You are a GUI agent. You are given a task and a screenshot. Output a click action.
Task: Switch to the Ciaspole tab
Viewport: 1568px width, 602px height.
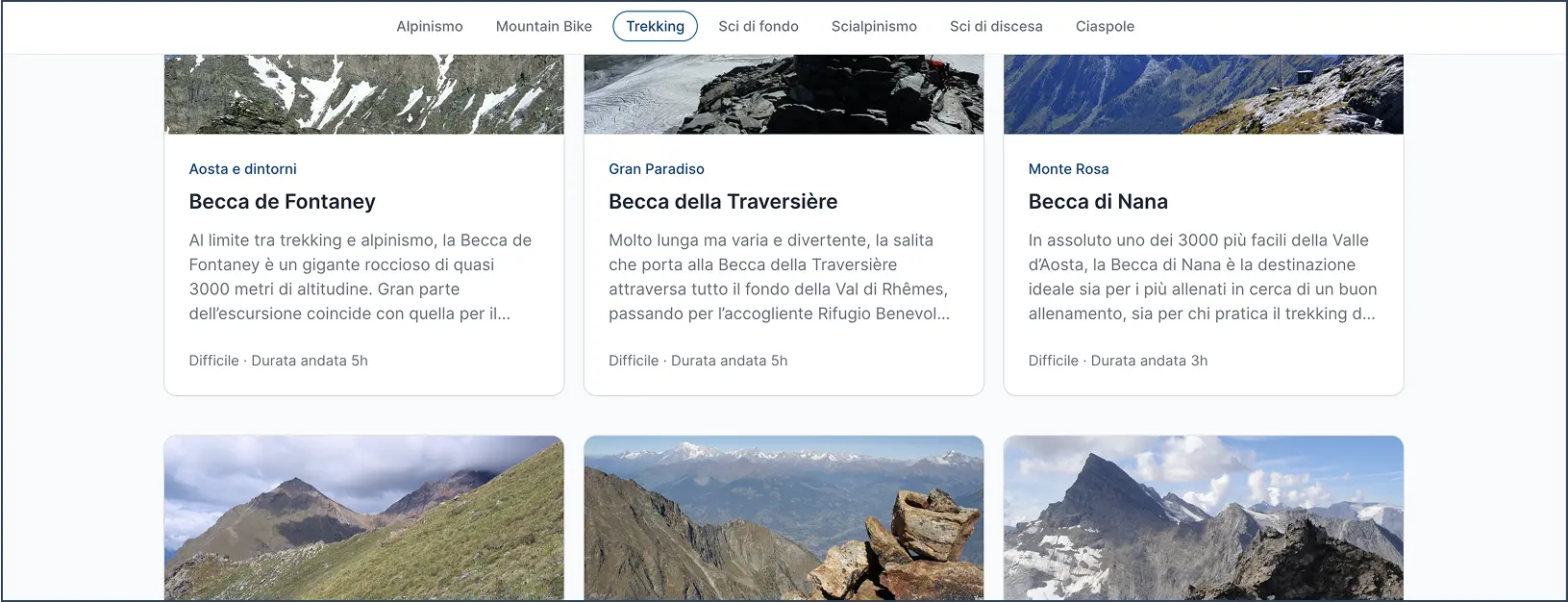1105,27
